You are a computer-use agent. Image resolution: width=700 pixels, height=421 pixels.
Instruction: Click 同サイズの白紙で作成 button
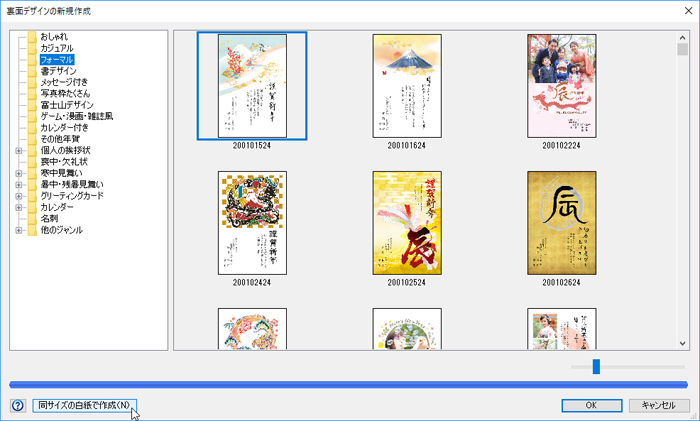click(x=84, y=406)
